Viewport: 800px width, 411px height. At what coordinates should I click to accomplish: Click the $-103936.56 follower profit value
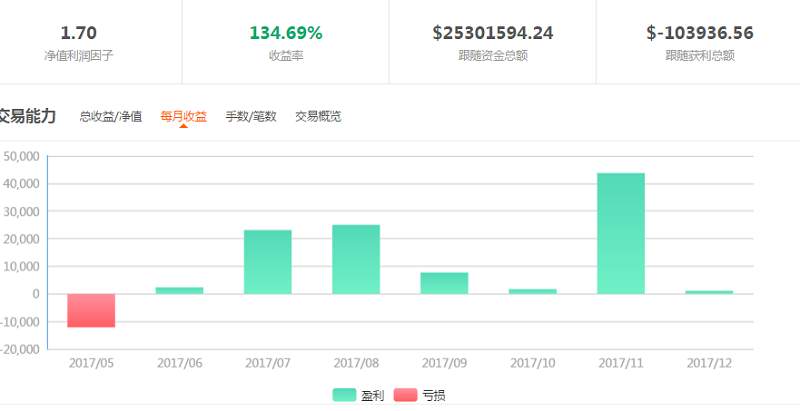pos(700,33)
